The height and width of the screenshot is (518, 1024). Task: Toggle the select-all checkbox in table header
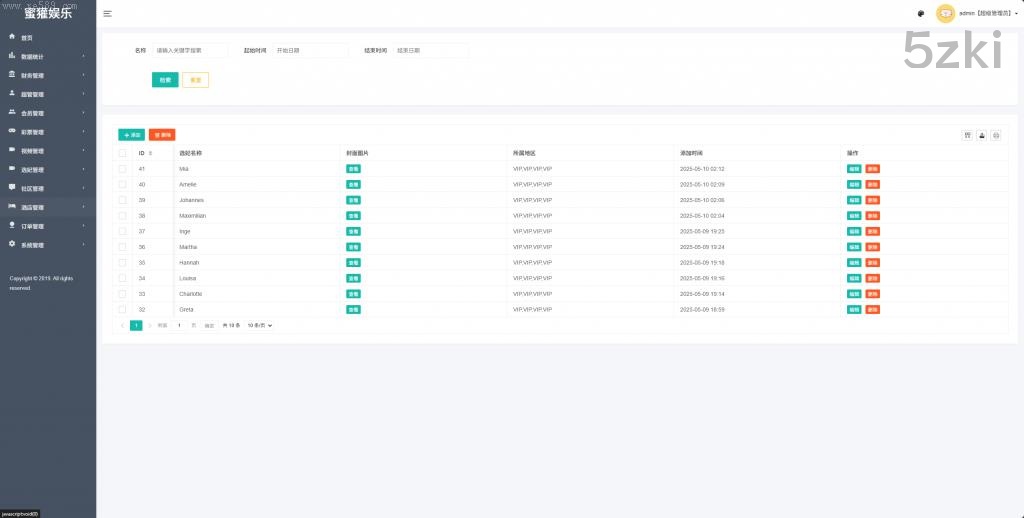click(123, 153)
